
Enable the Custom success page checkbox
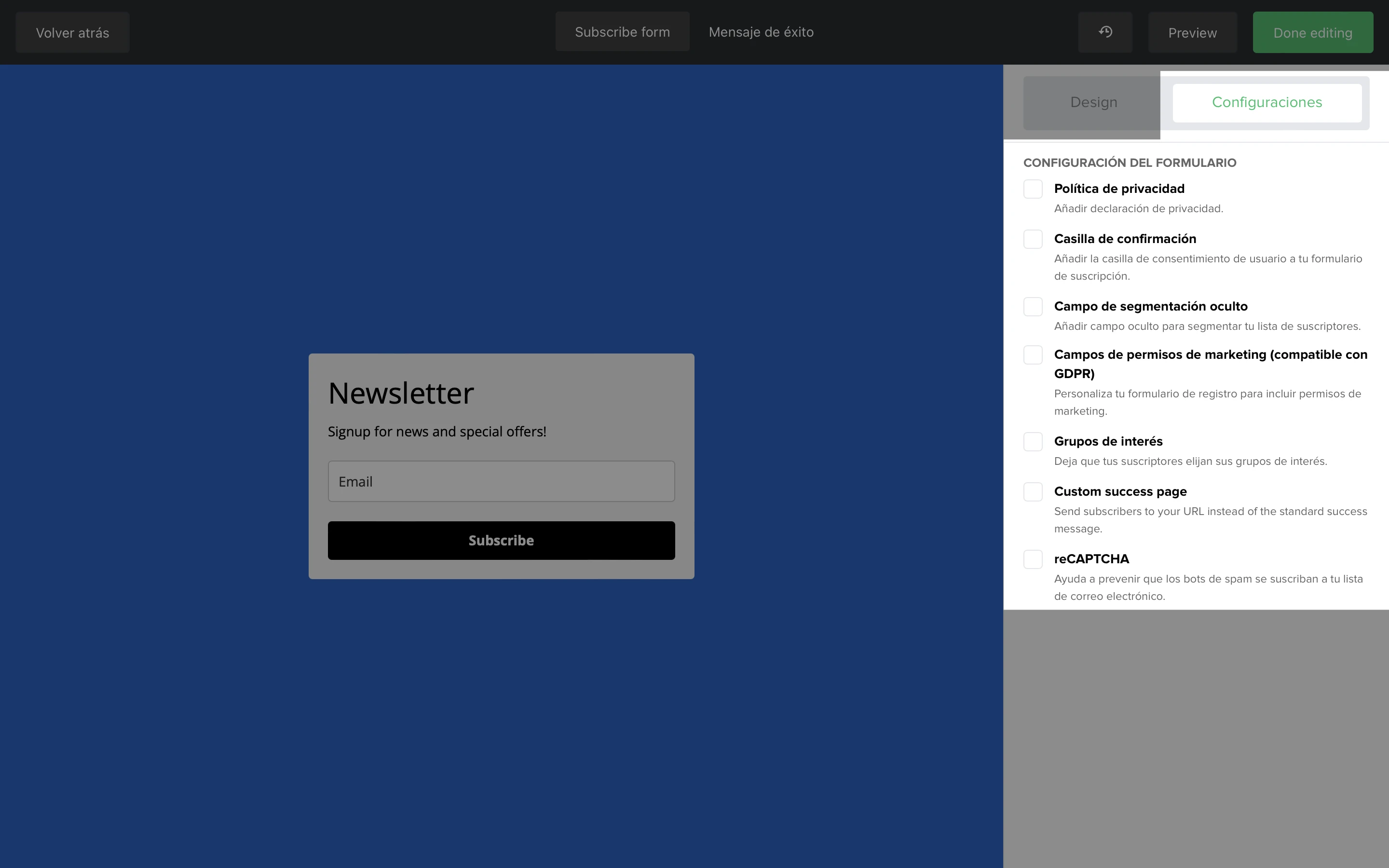point(1033,491)
